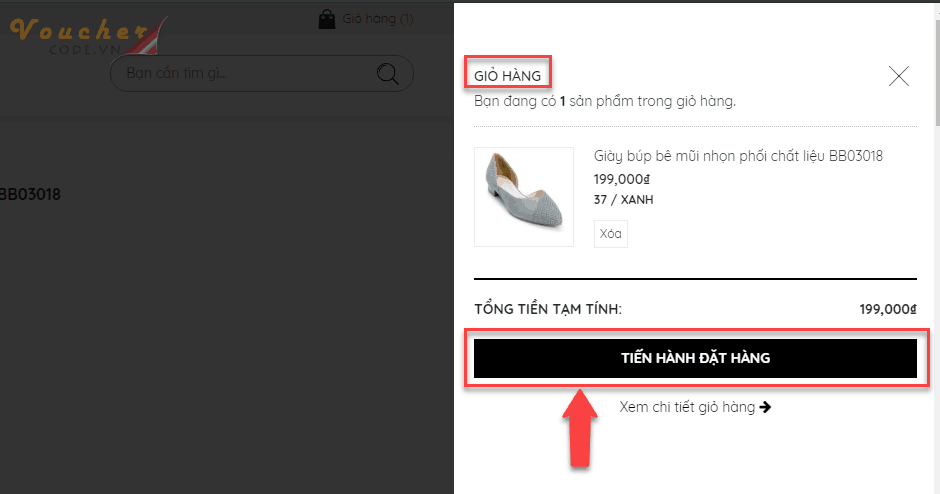Click the arrow icon beside Xem chi tiết giỏ hàng
Viewport: 940px width, 494px height.
coord(765,407)
